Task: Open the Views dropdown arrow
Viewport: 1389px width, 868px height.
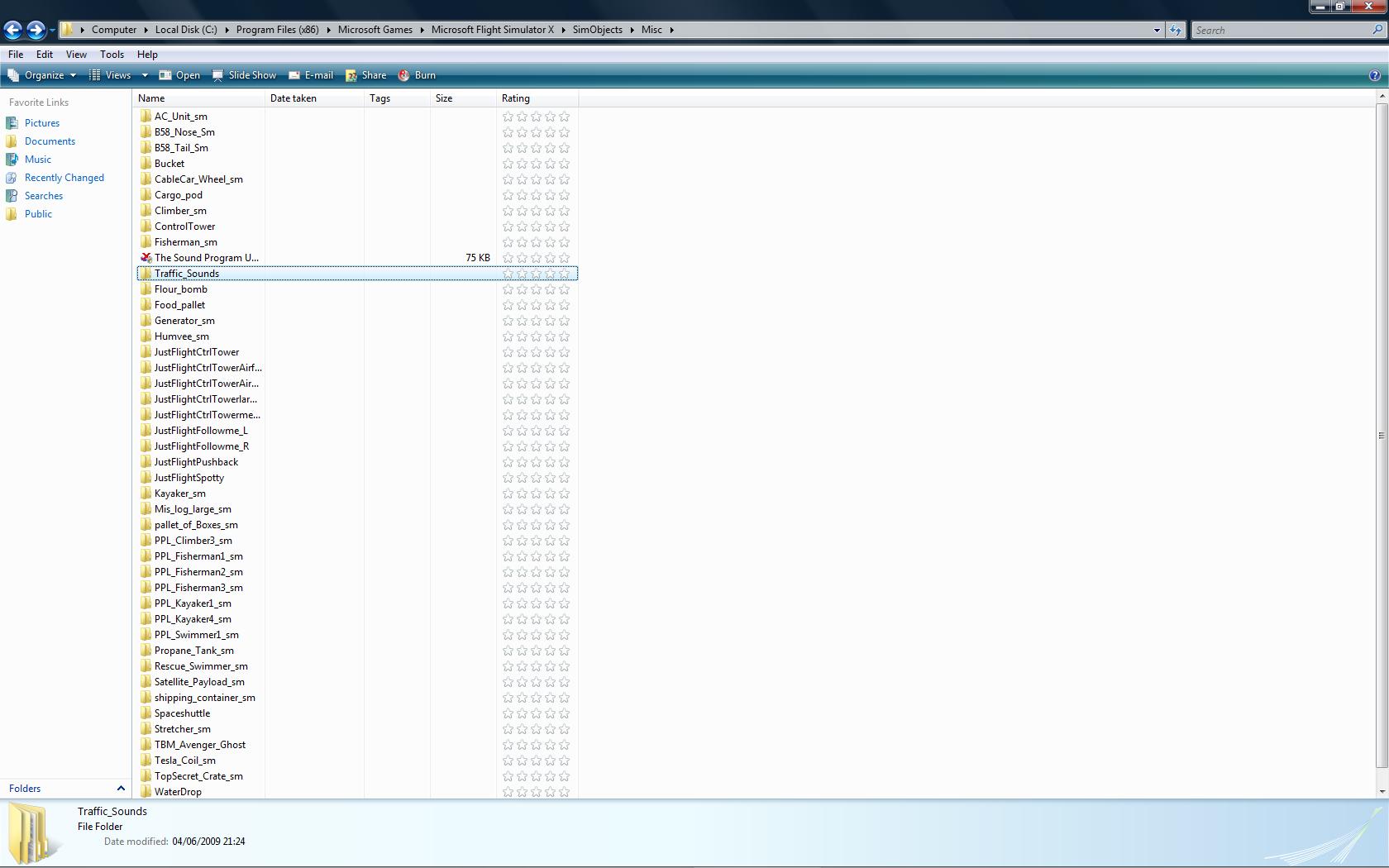Action: click(145, 75)
